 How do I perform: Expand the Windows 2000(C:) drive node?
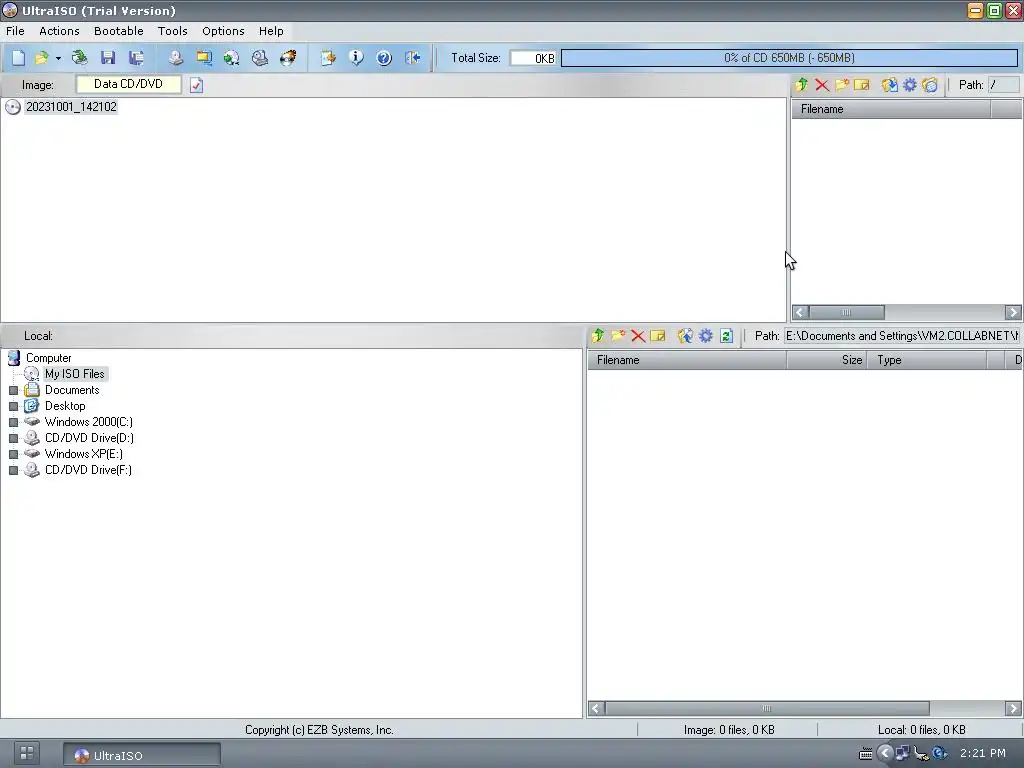pyautogui.click(x=13, y=423)
